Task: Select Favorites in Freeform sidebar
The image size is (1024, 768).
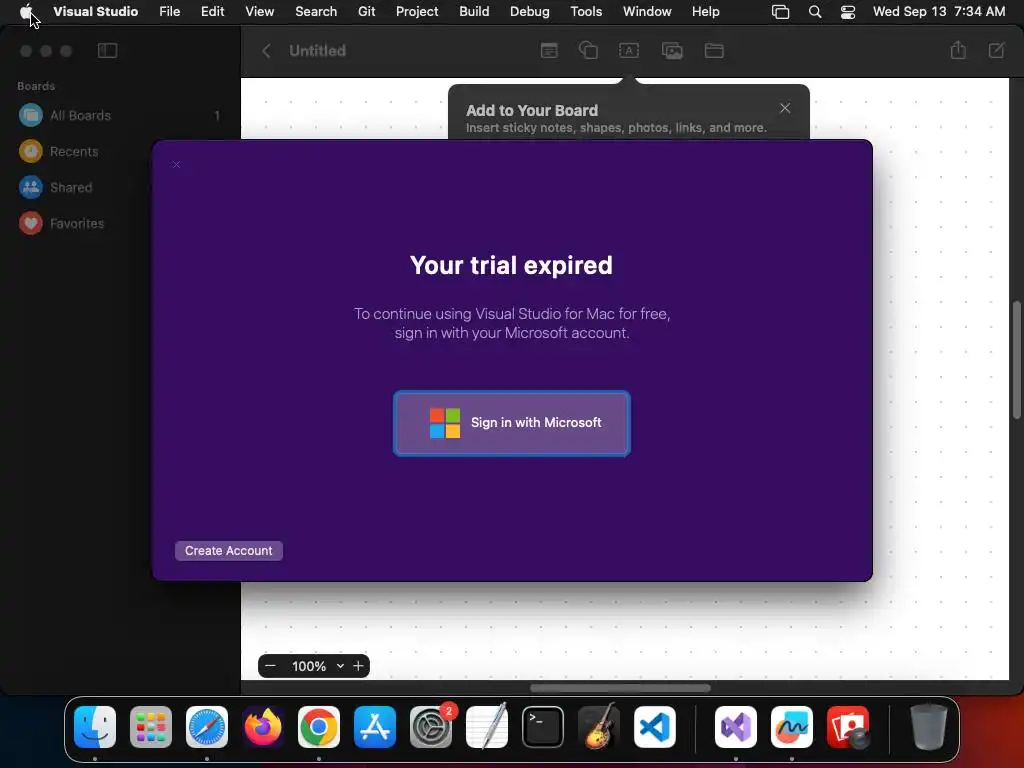Action: [x=120, y=223]
